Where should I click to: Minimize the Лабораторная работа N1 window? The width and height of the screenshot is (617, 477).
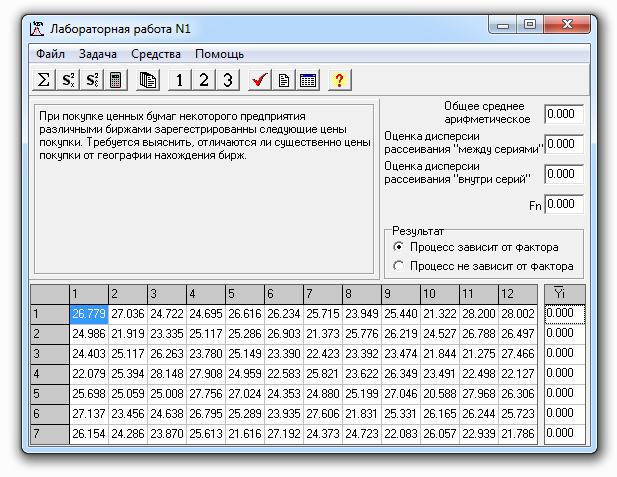coord(502,25)
